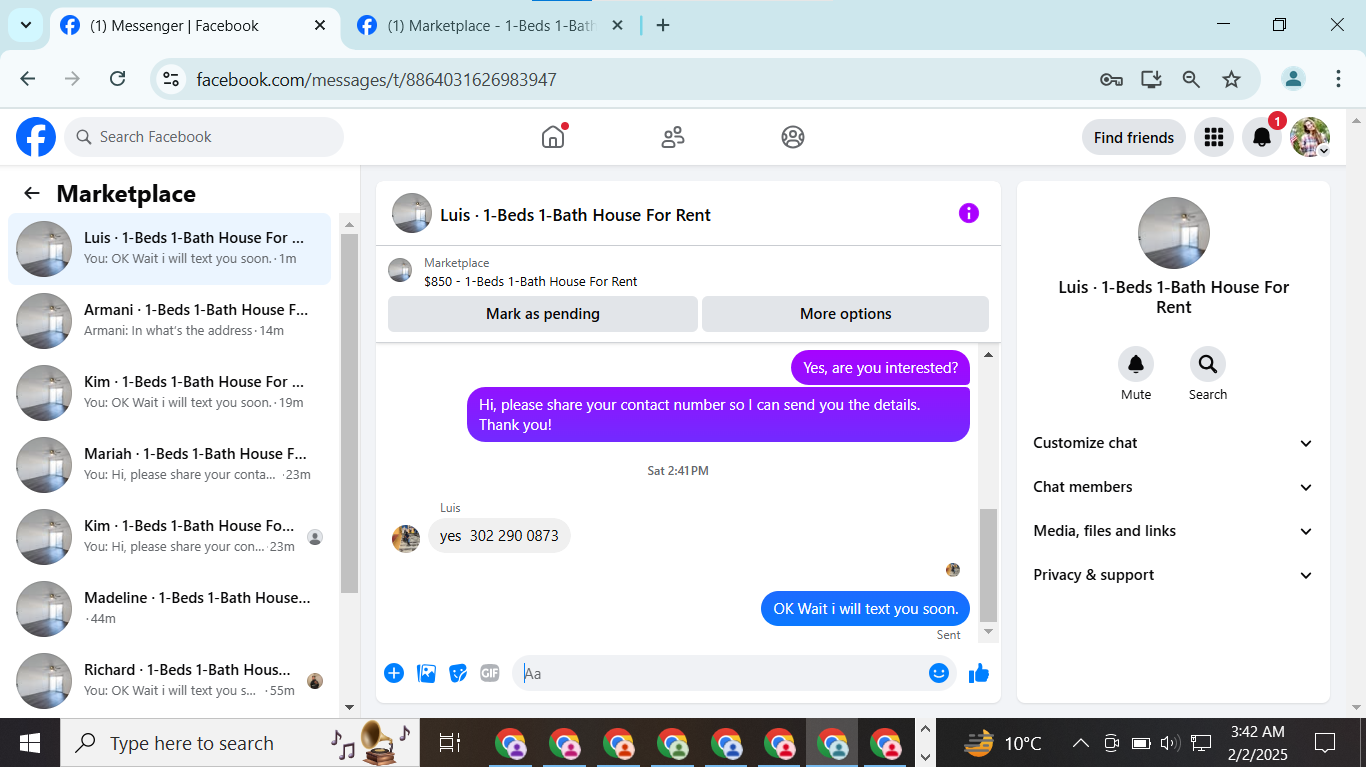Image resolution: width=1366 pixels, height=767 pixels.
Task: Open the notifications bell with badge
Action: tap(1262, 137)
